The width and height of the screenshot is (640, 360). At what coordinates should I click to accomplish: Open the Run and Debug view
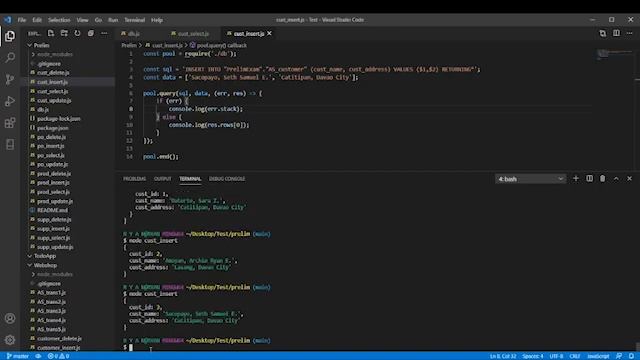pos(10,101)
